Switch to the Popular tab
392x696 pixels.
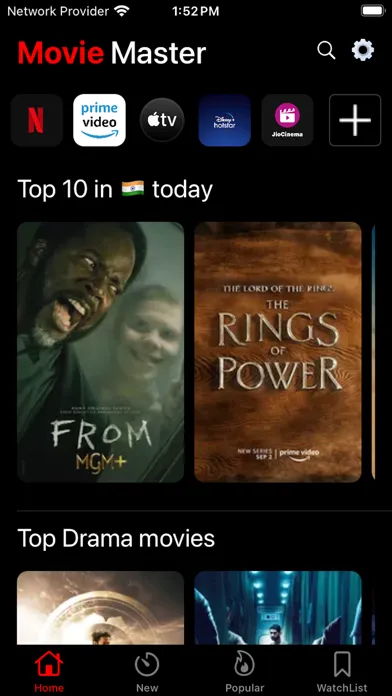tap(245, 671)
